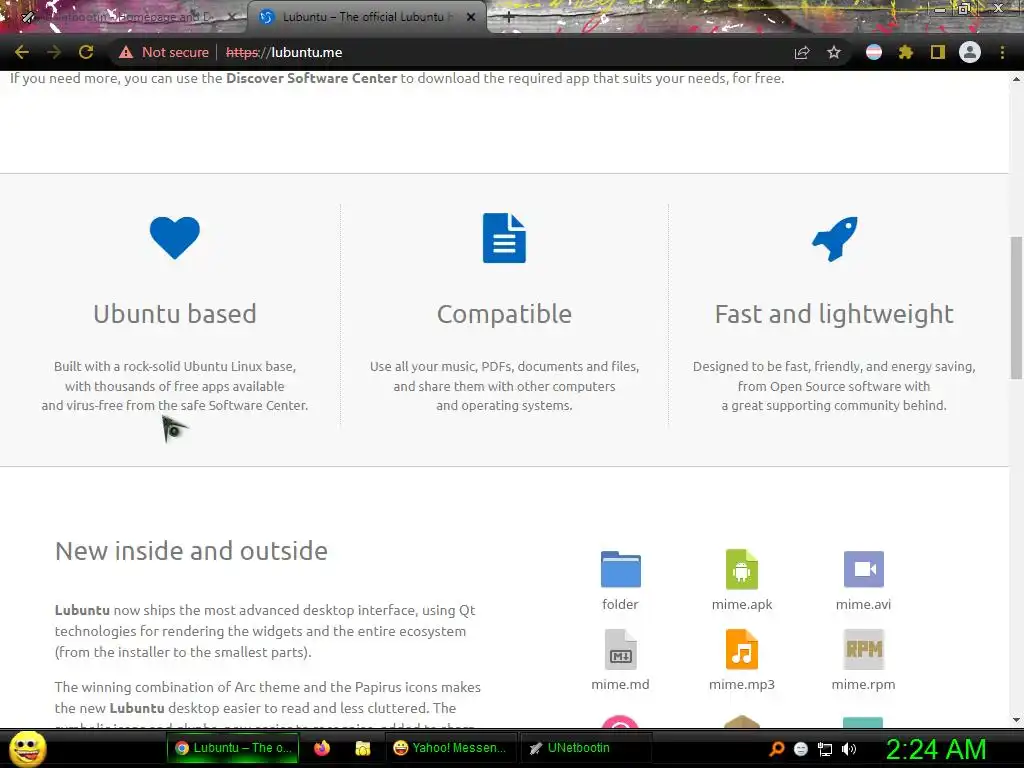1024x768 pixels.
Task: Click the mime.rpm package icon
Action: pos(863,650)
